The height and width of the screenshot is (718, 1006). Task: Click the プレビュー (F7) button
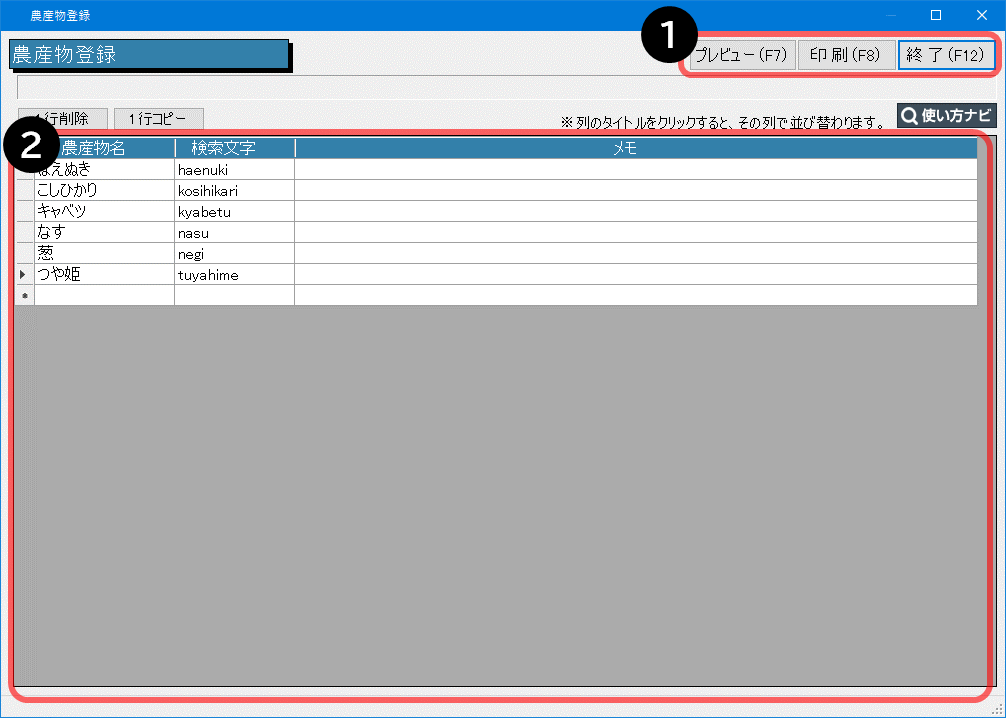[742, 55]
